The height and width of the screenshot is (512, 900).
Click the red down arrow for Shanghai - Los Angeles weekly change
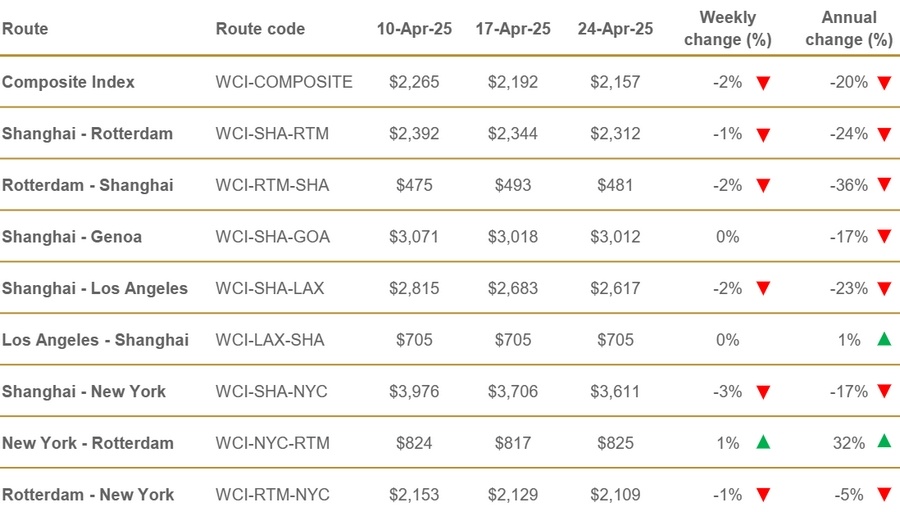pyautogui.click(x=763, y=289)
